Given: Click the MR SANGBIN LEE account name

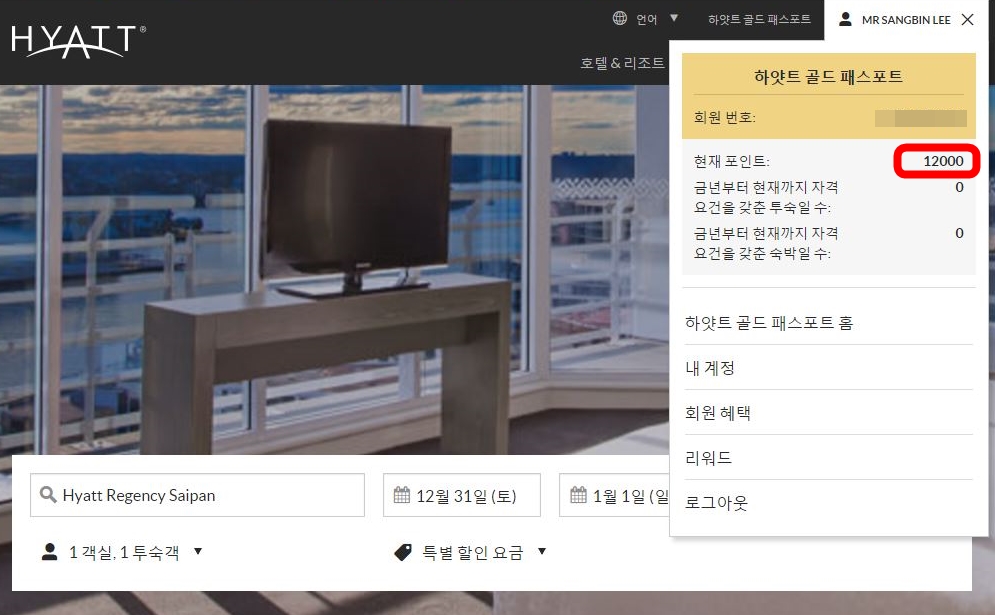Looking at the screenshot, I should coord(906,20).
